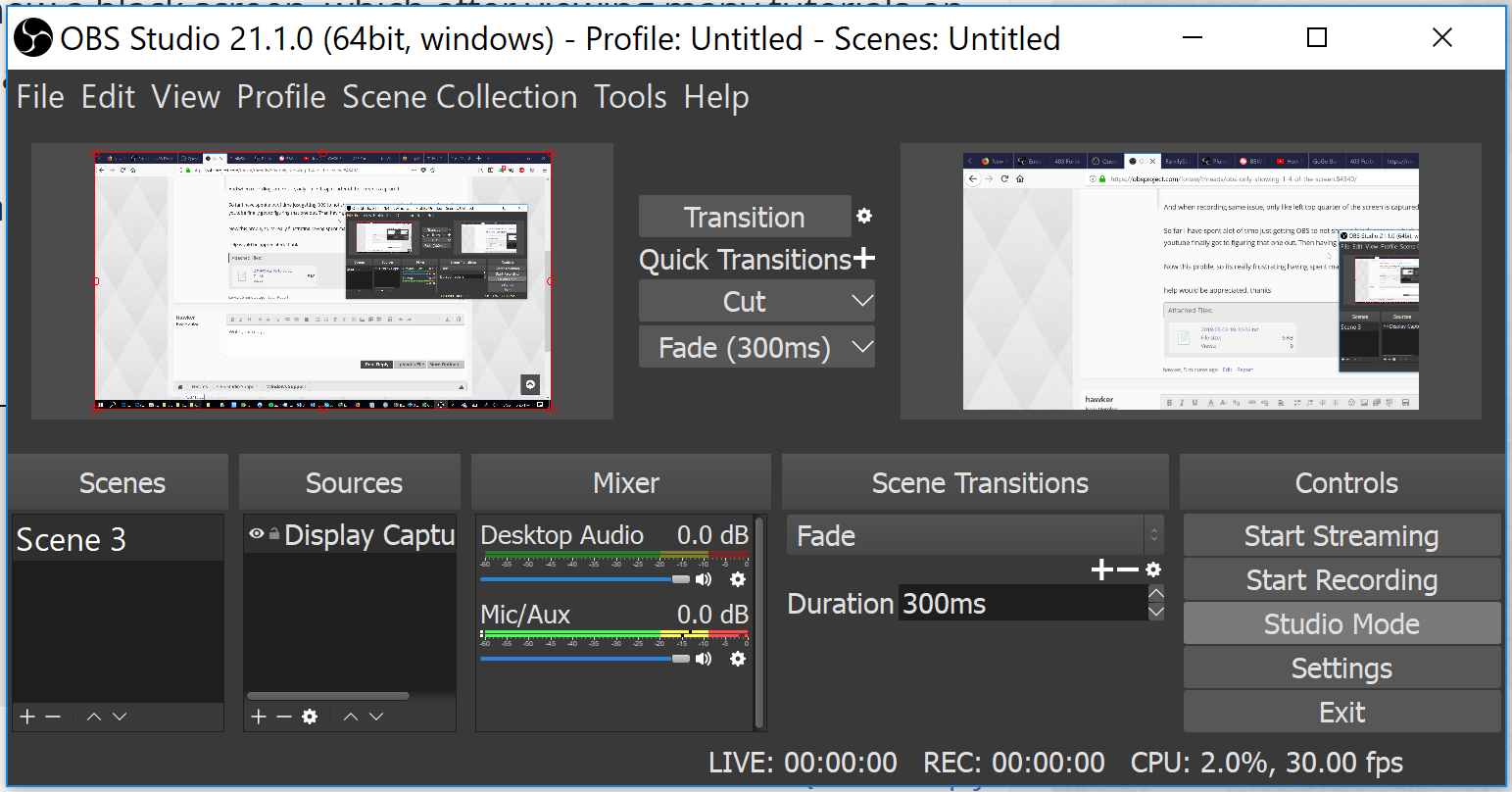1512x792 pixels.
Task: Adjust the Desktop Audio volume slider
Action: pos(585,579)
